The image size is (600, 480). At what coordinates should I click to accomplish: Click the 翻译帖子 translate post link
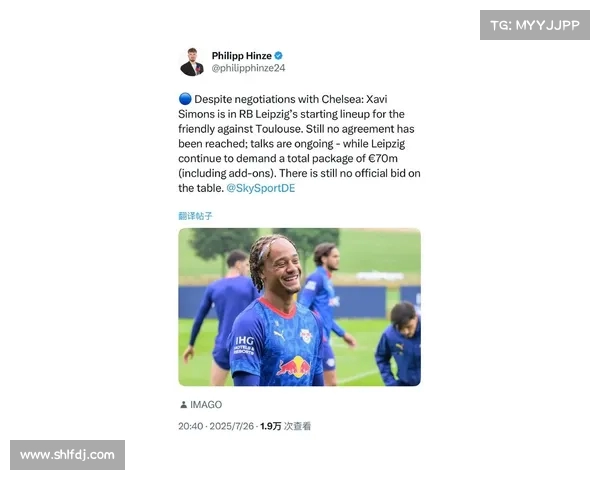(195, 216)
